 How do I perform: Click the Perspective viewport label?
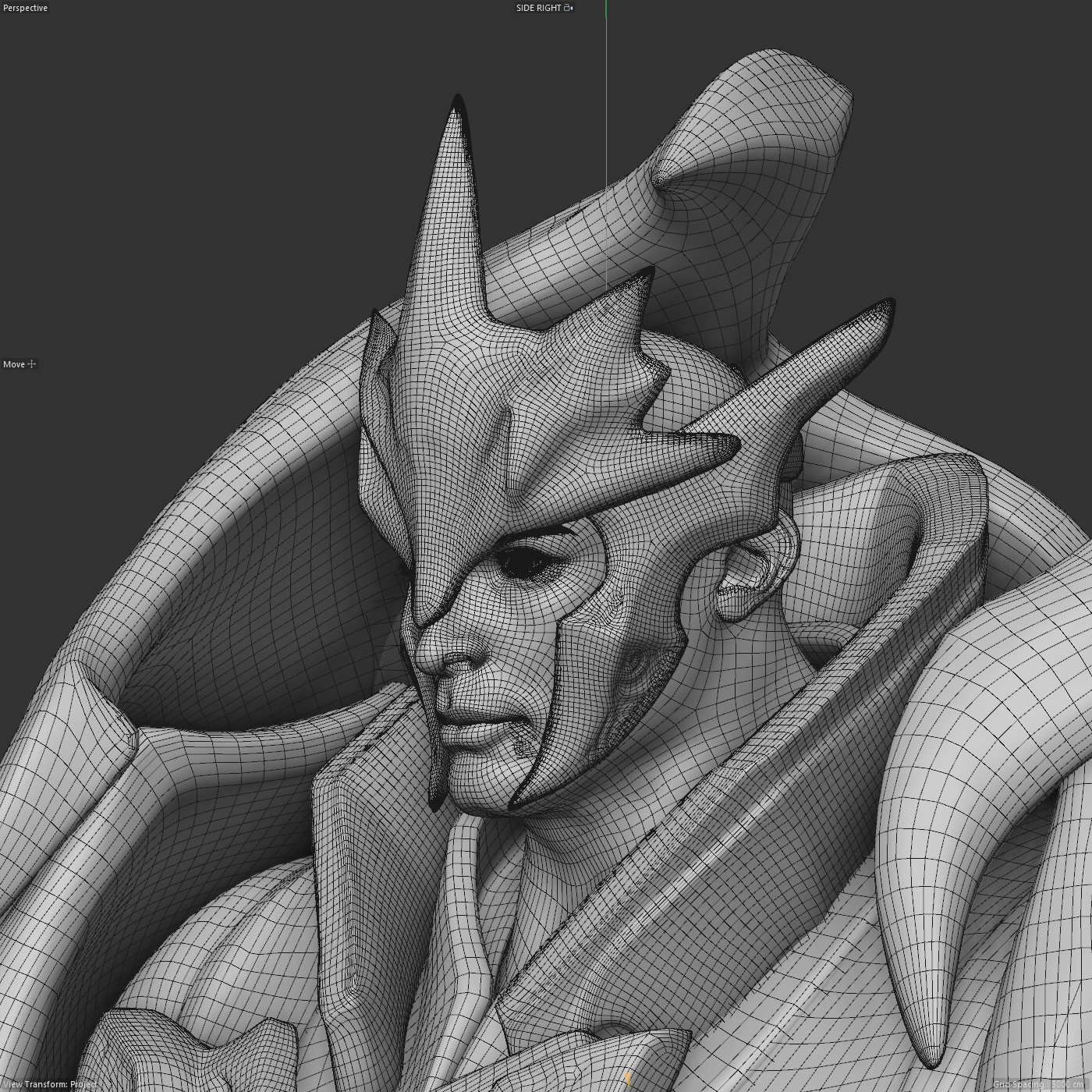pos(25,8)
